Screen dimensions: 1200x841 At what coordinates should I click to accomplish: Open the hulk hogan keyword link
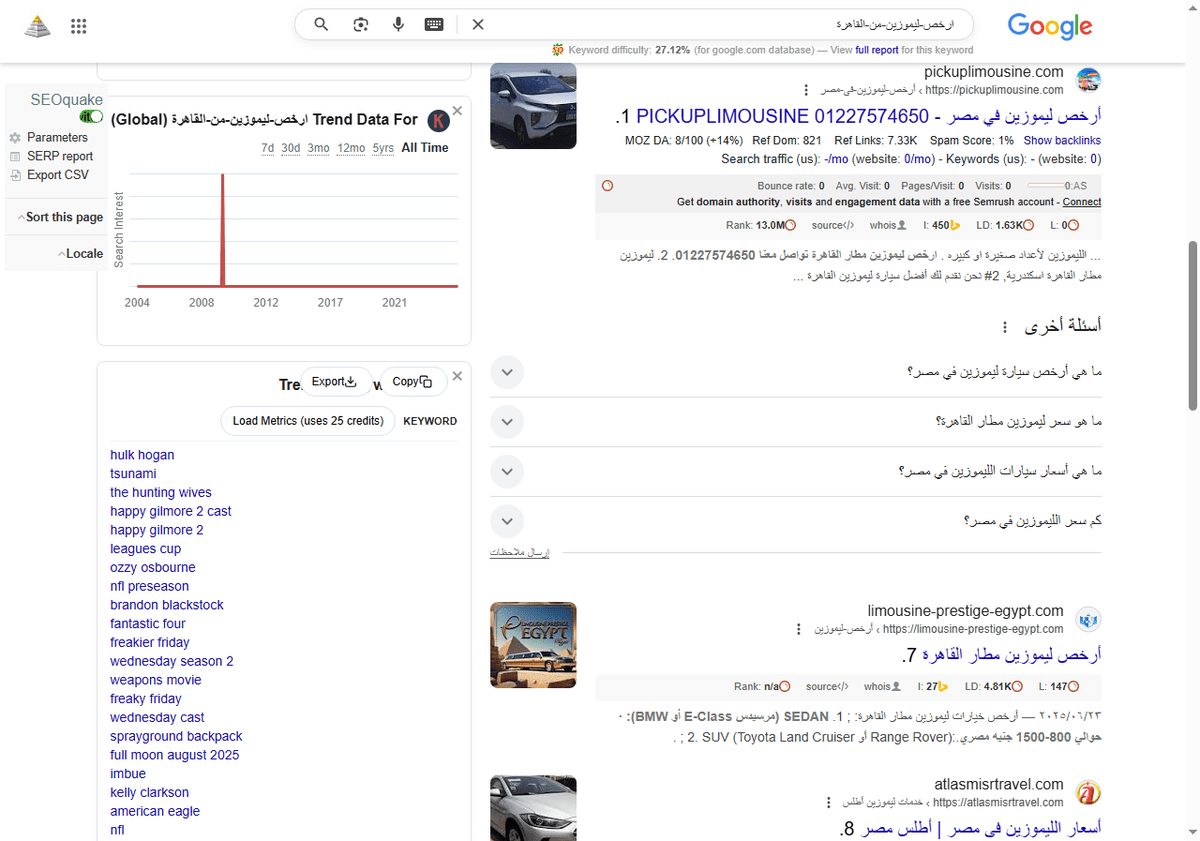(x=142, y=455)
